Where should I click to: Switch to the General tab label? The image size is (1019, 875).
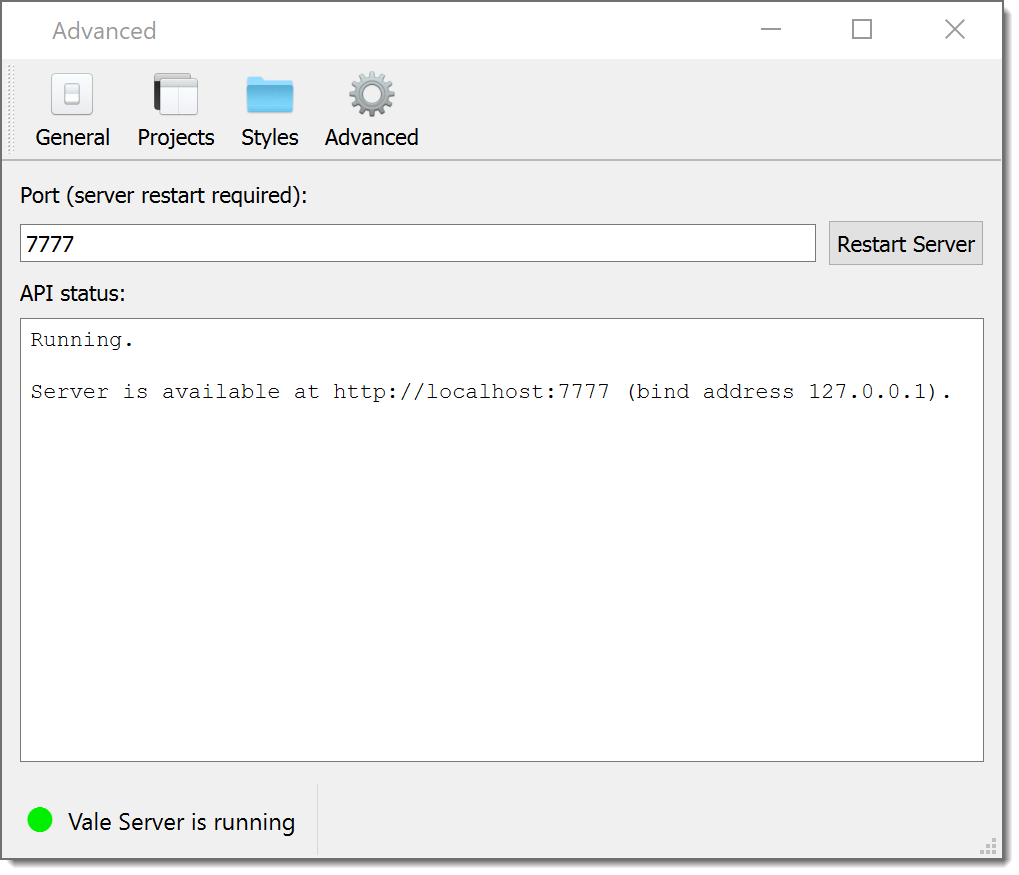[73, 137]
